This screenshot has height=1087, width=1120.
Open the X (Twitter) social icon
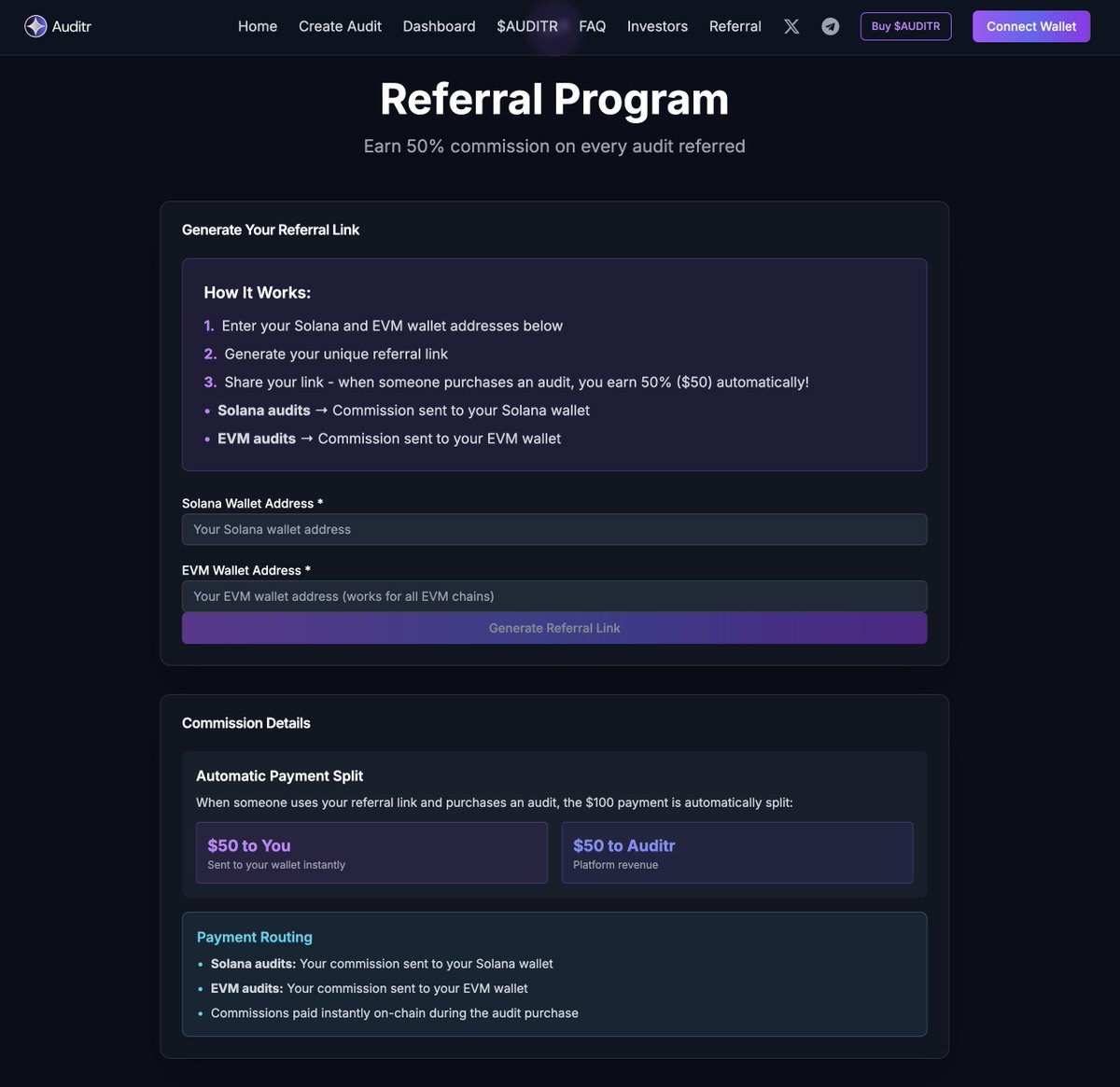pyautogui.click(x=791, y=26)
